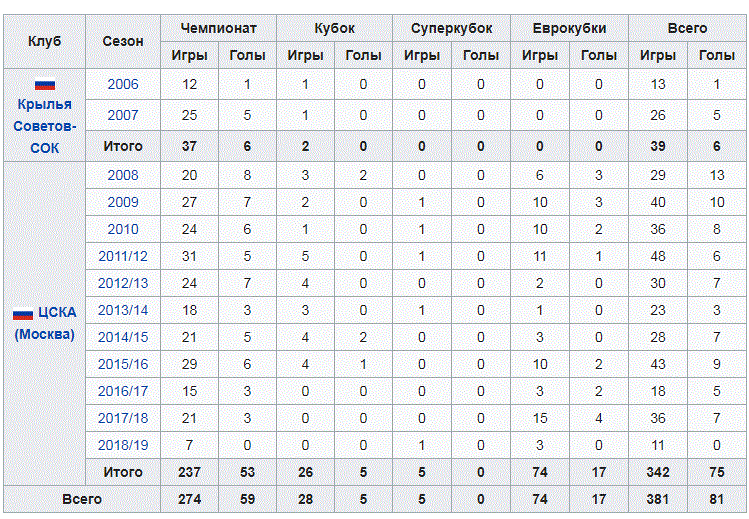The height and width of the screenshot is (519, 749).
Task: Click the Клуб column header
Action: tap(44, 41)
